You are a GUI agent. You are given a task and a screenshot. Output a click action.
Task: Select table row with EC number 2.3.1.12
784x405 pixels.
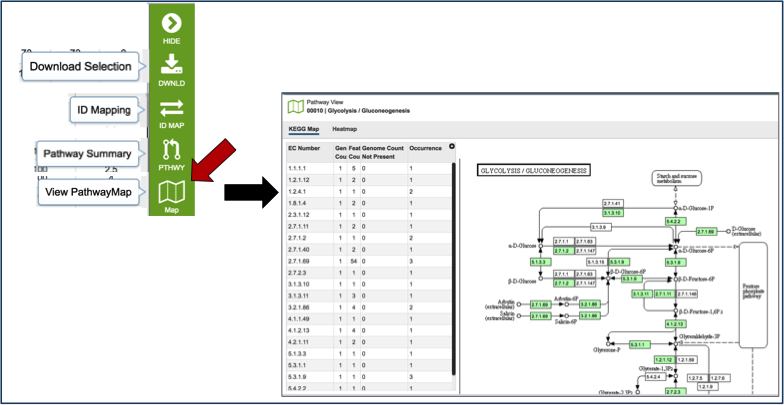tap(368, 215)
